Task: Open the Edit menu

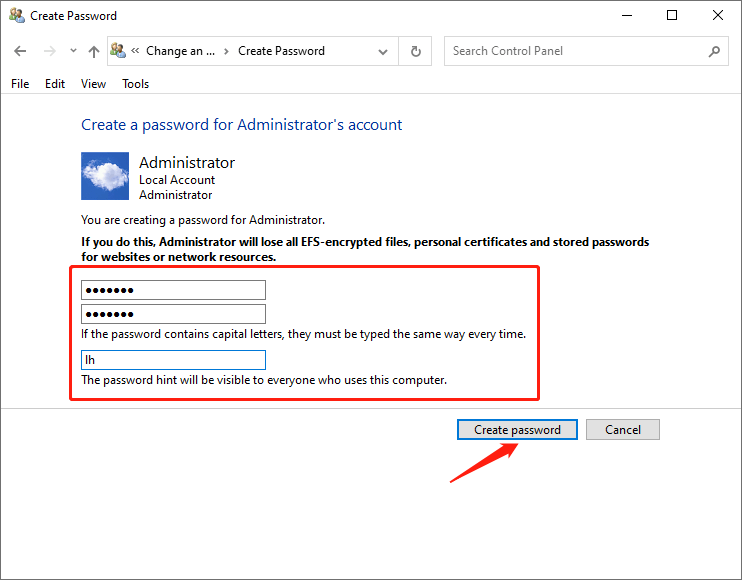Action: (x=55, y=84)
